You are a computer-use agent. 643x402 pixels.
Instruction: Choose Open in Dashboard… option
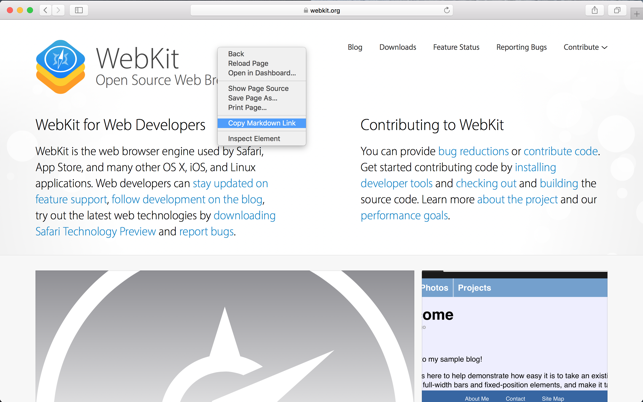click(262, 73)
